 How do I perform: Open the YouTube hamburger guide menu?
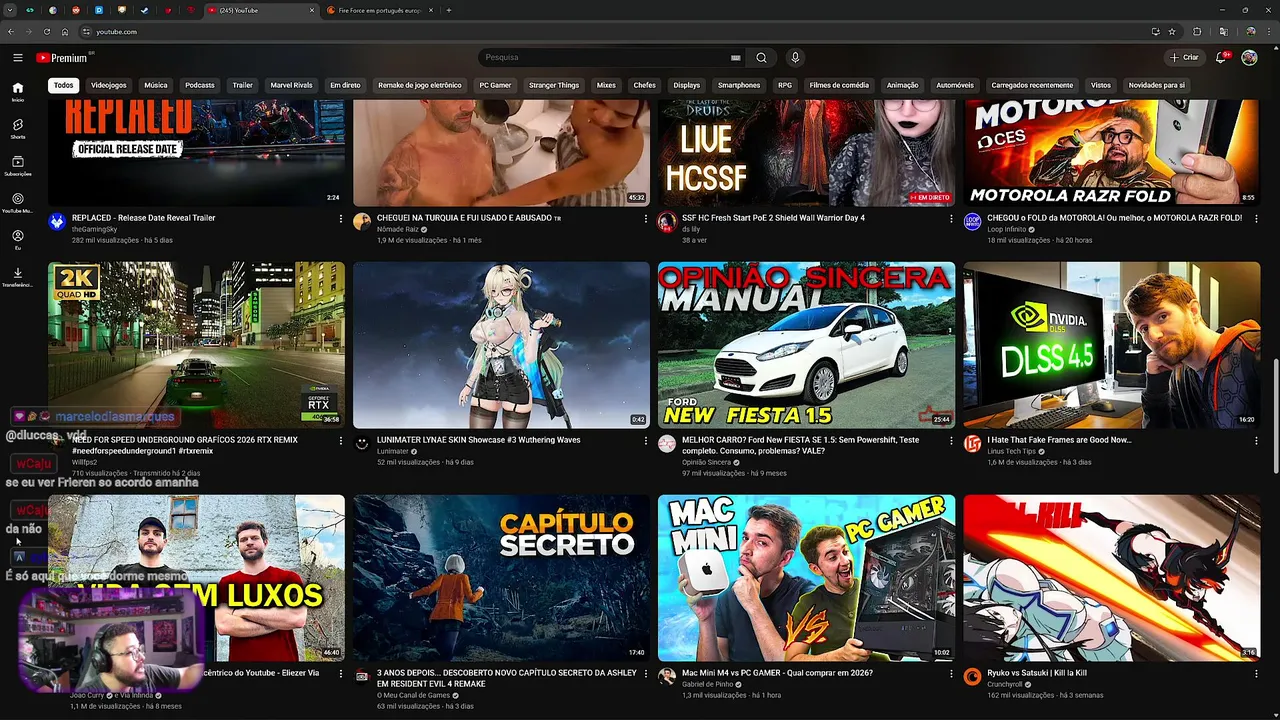pyautogui.click(x=17, y=58)
